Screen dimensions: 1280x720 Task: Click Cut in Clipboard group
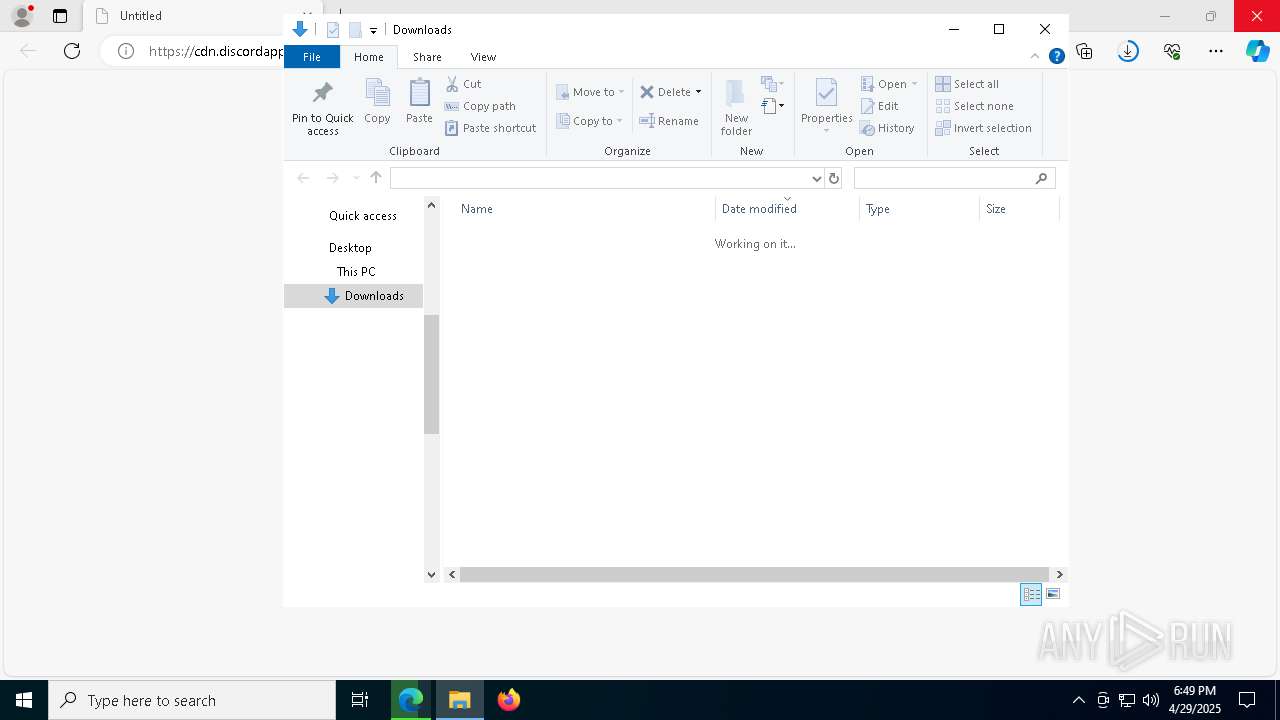463,84
